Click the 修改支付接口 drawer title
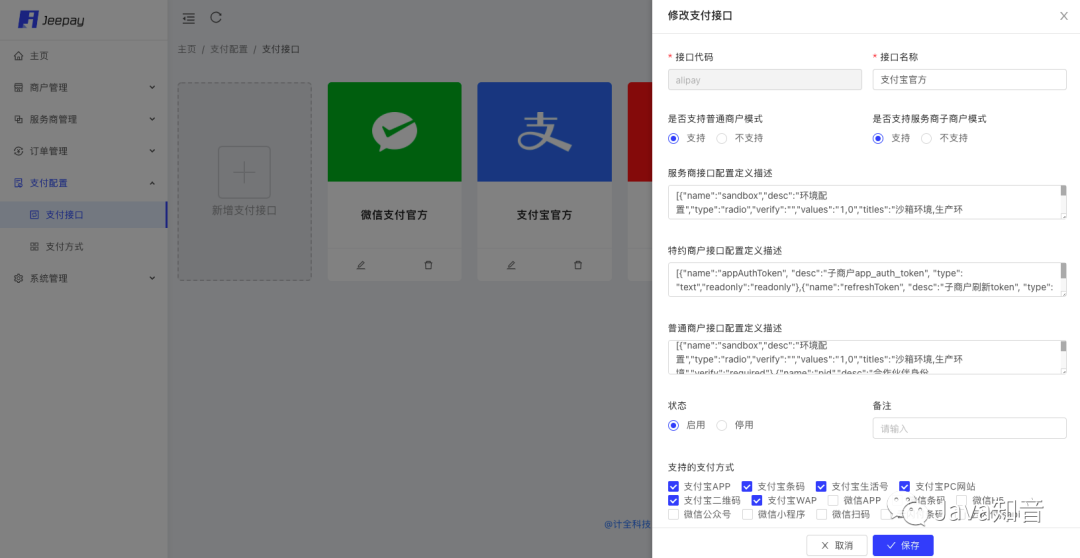1080x558 pixels. coord(700,16)
